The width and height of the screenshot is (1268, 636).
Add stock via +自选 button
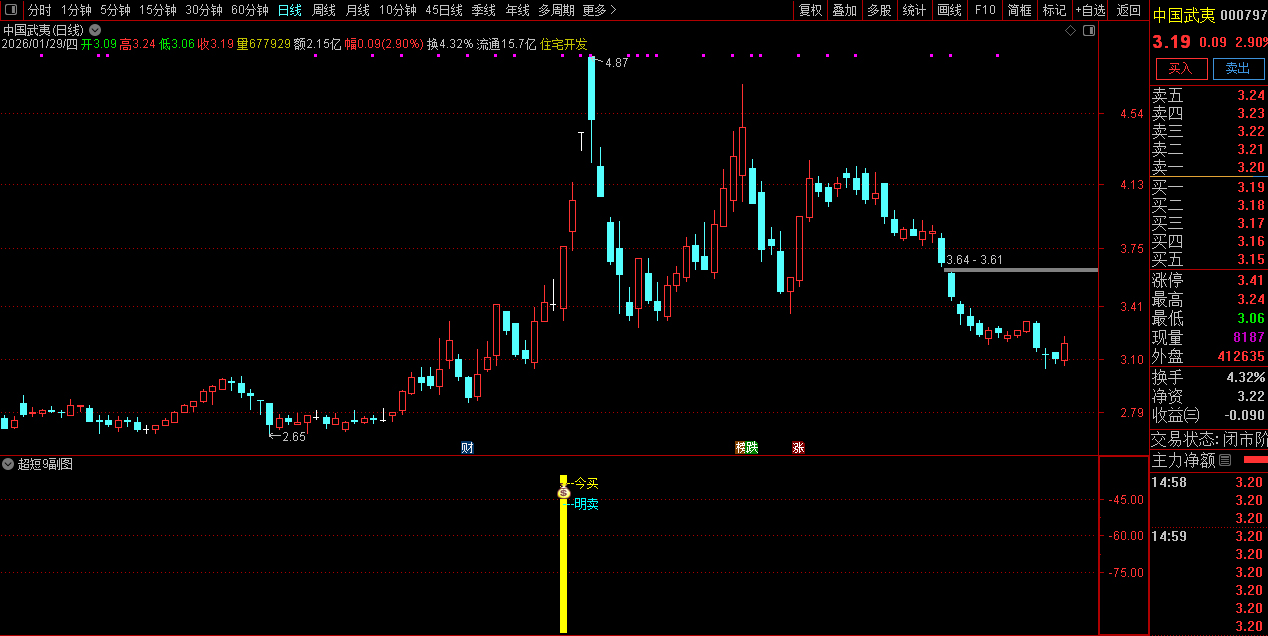1091,10
